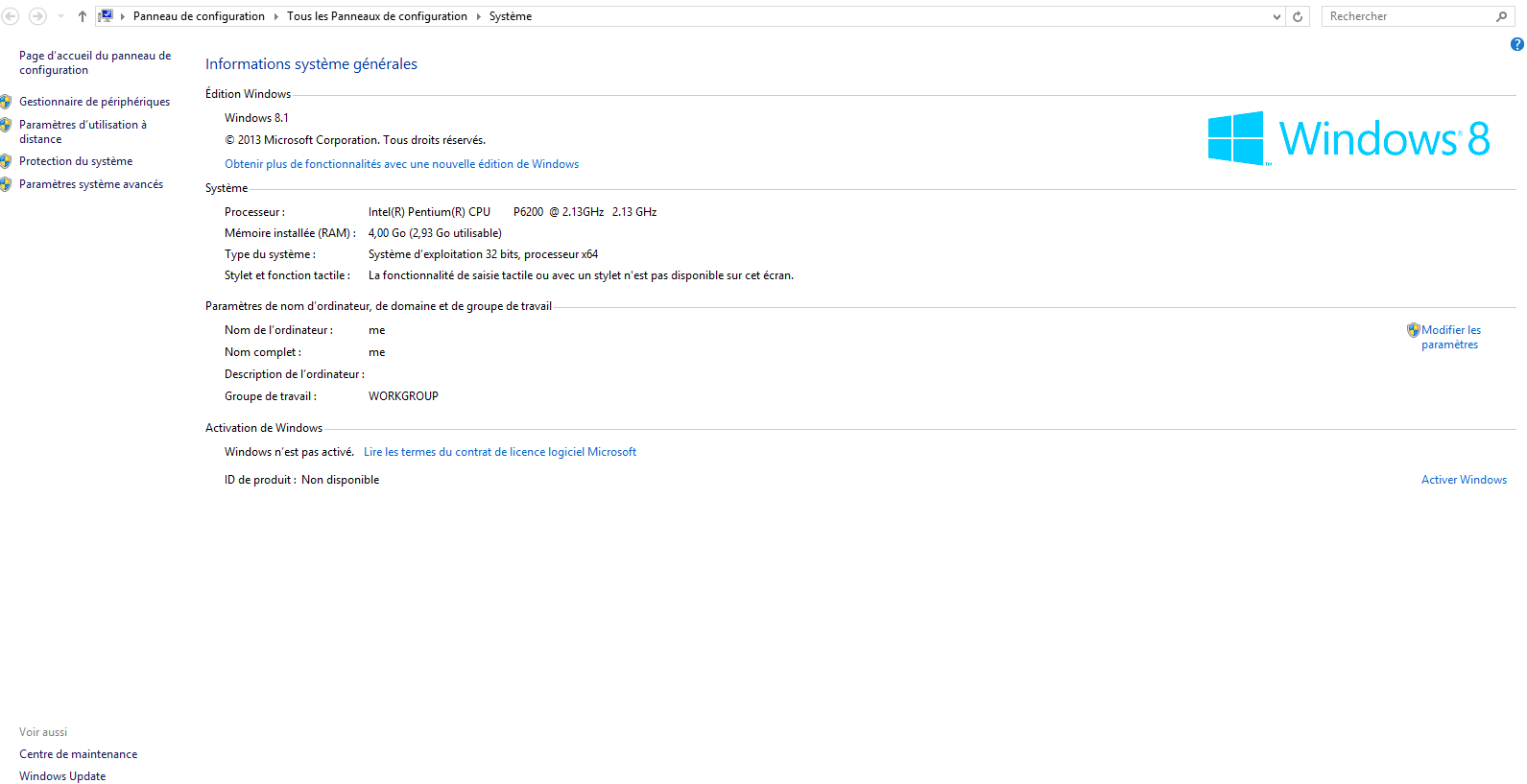Click shield icon beside Paramètres système avancés
This screenshot has height=784, width=1527.
(x=7, y=184)
